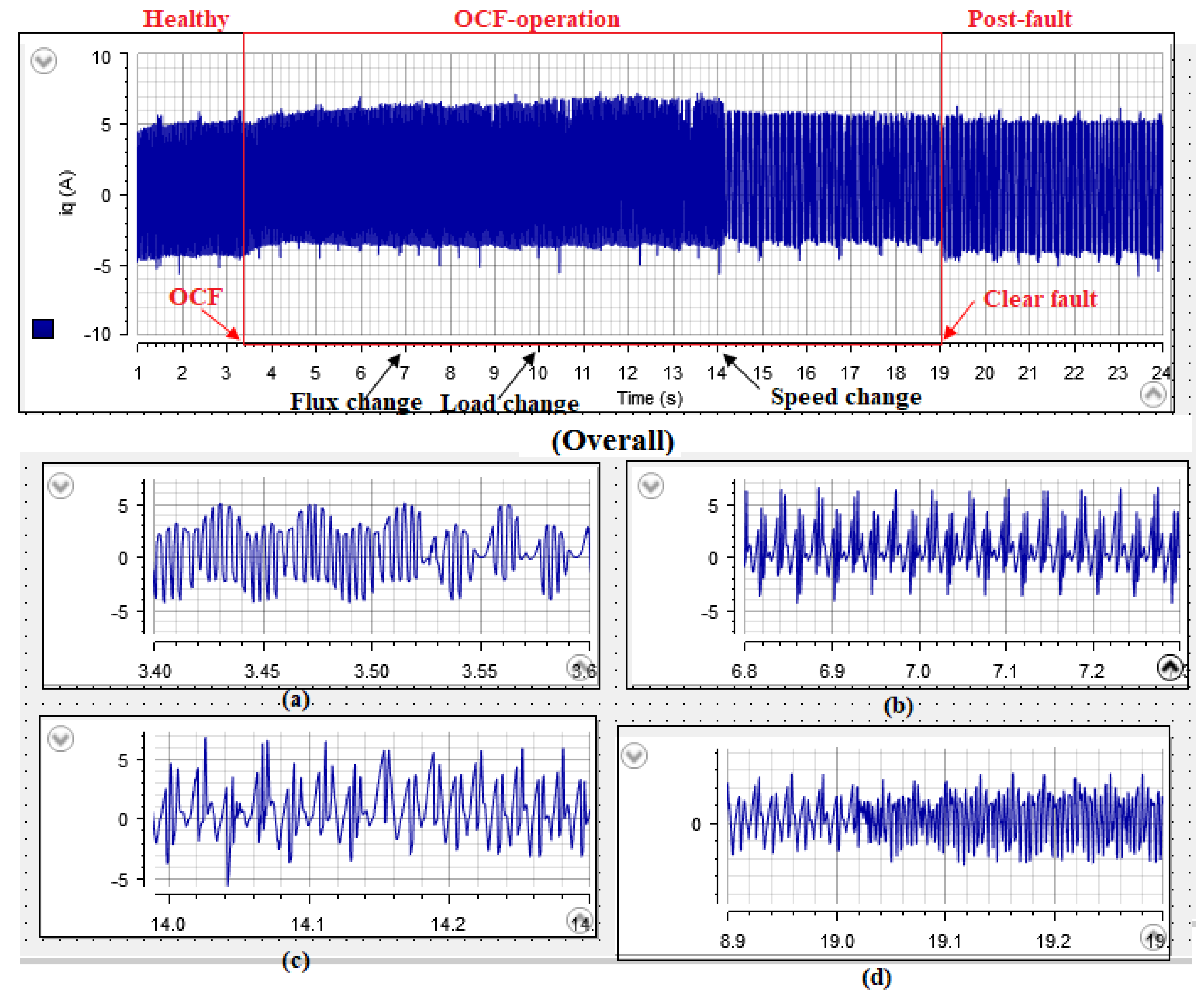This screenshot has height=1001, width=1204.
Task: Expand the down-chevron menu in plot (b)
Action: coord(651,486)
